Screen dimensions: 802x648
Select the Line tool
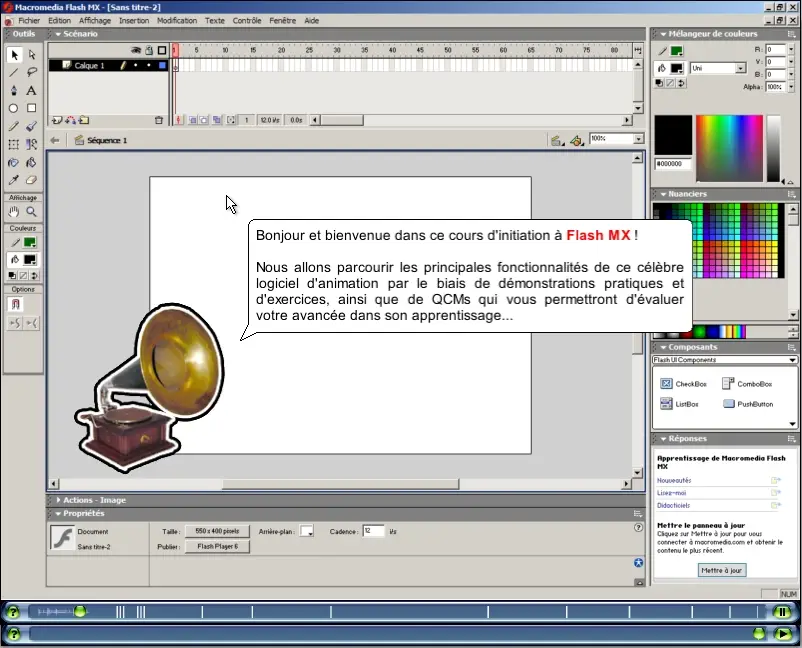[14, 73]
